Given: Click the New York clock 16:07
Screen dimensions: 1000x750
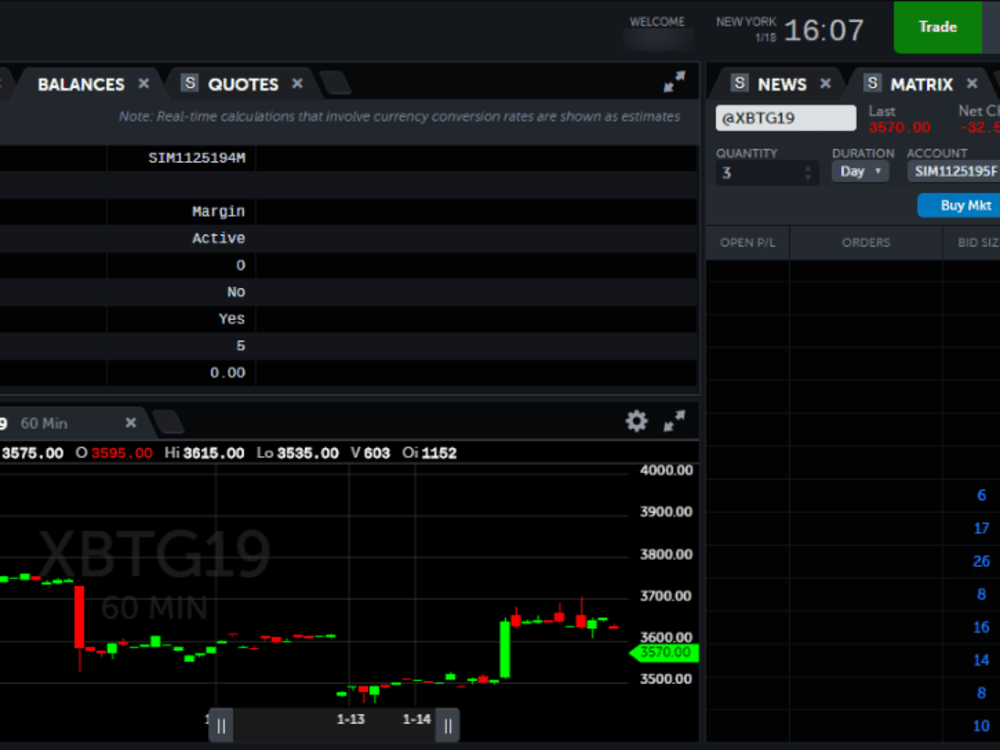Looking at the screenshot, I should pos(823,30).
